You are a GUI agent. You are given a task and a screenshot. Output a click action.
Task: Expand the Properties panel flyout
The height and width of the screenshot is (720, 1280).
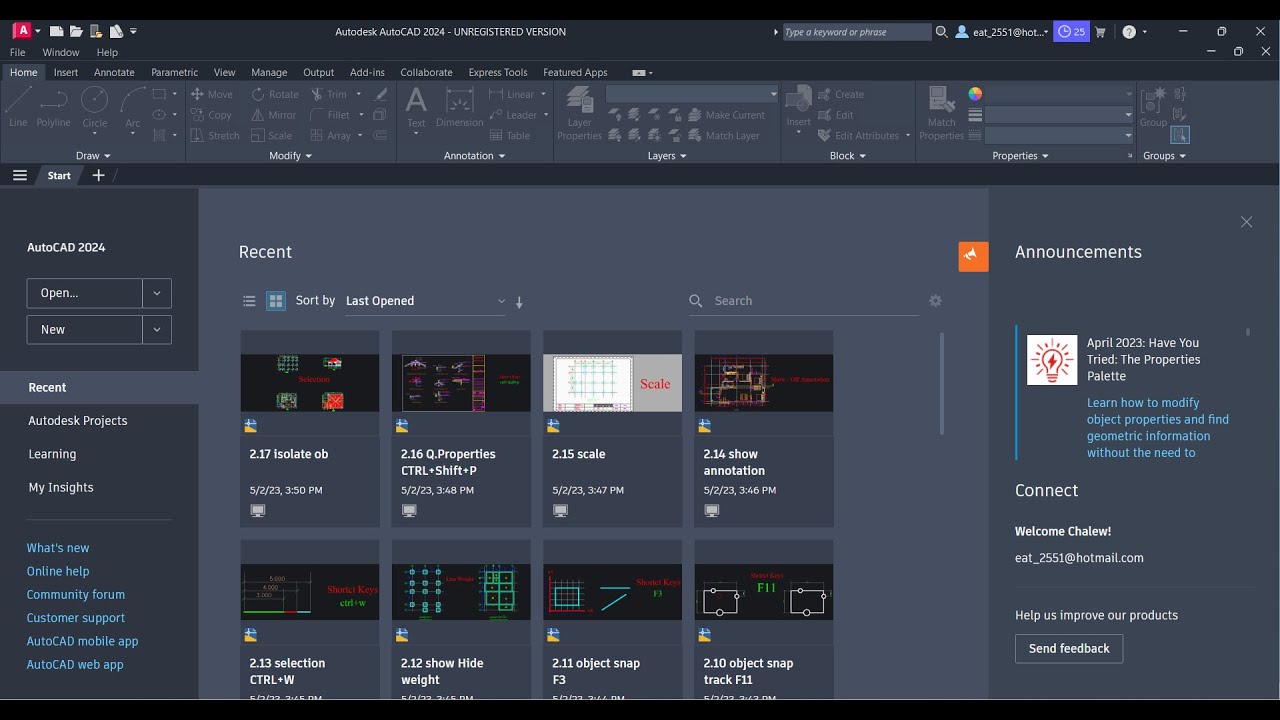tap(1020, 156)
